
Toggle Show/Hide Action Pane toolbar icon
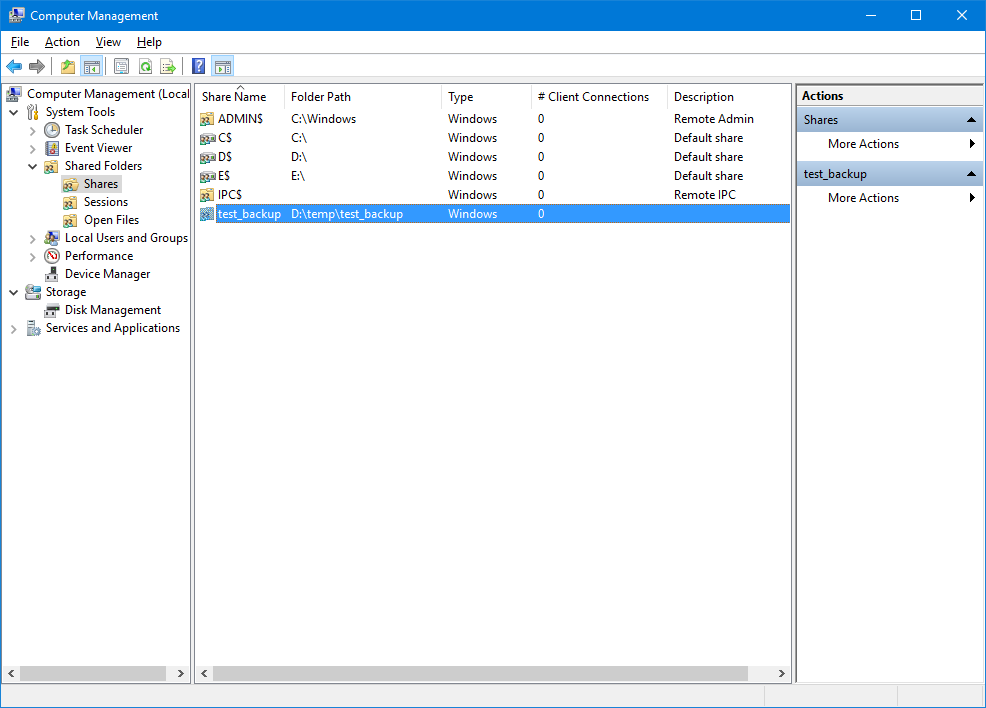[x=223, y=67]
